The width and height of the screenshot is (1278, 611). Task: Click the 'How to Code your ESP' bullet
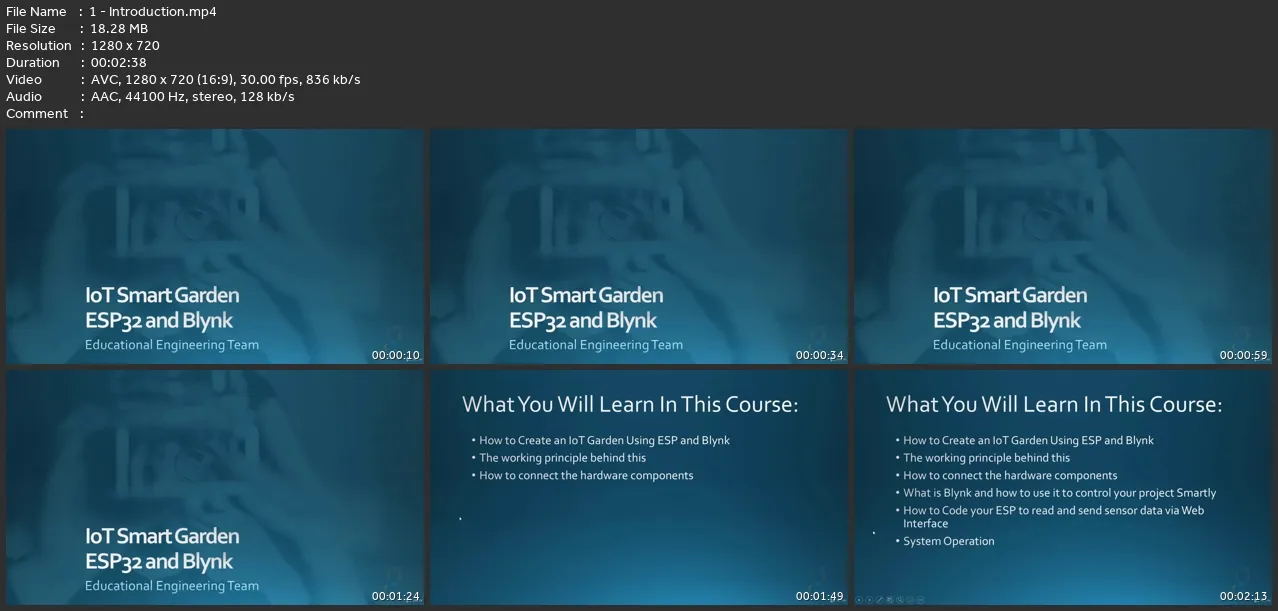[1054, 517]
